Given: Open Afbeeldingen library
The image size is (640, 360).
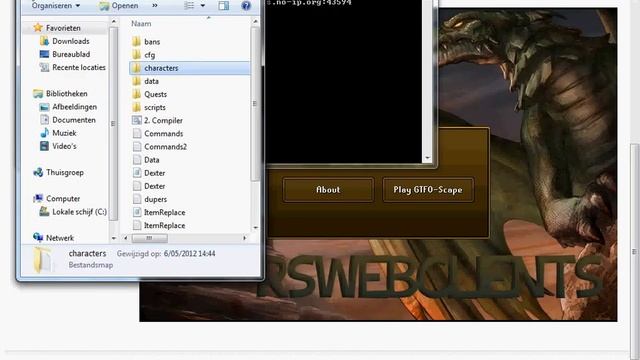Looking at the screenshot, I should (x=74, y=107).
